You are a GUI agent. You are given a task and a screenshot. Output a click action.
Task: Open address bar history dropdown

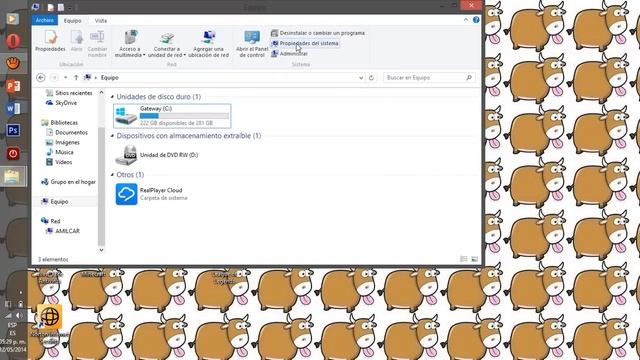coord(361,78)
